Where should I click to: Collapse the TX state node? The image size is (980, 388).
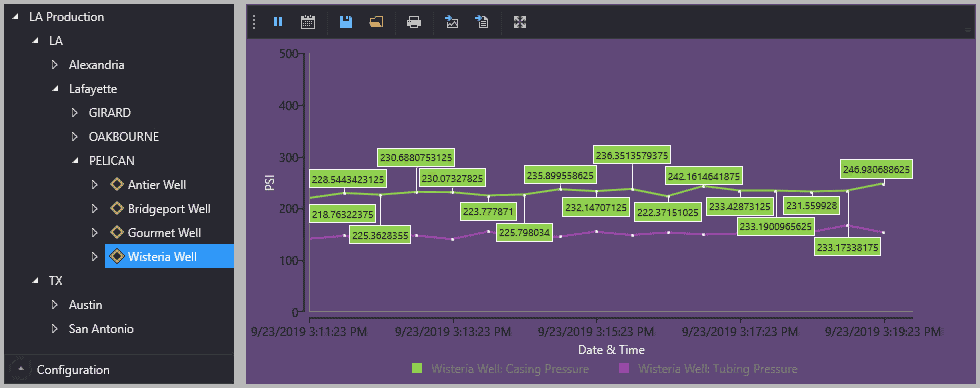[x=35, y=281]
